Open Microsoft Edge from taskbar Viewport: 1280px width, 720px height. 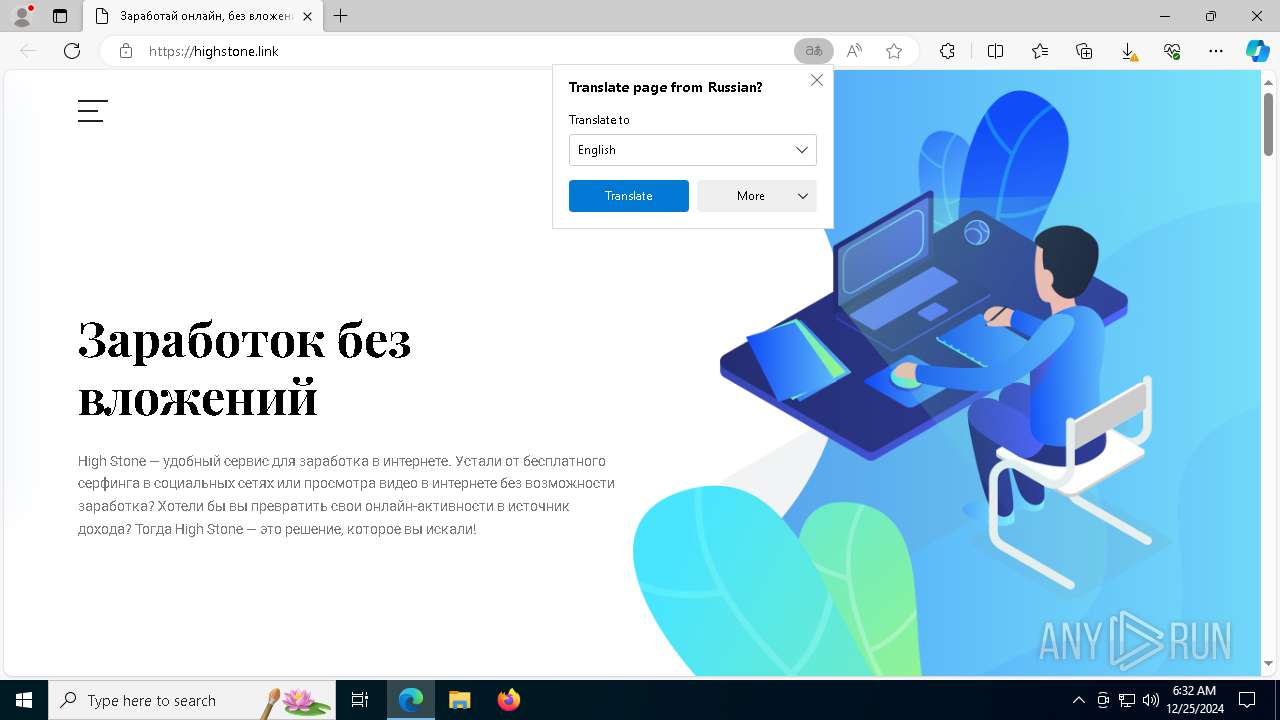pyautogui.click(x=411, y=700)
